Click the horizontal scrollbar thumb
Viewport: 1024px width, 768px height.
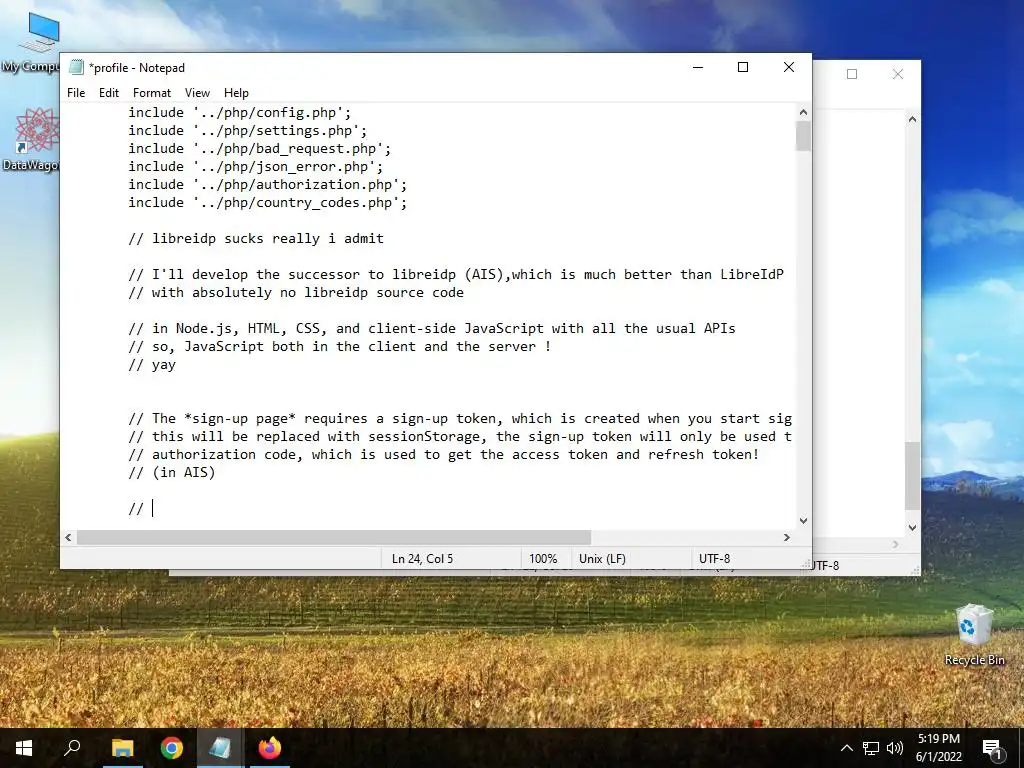coord(334,537)
